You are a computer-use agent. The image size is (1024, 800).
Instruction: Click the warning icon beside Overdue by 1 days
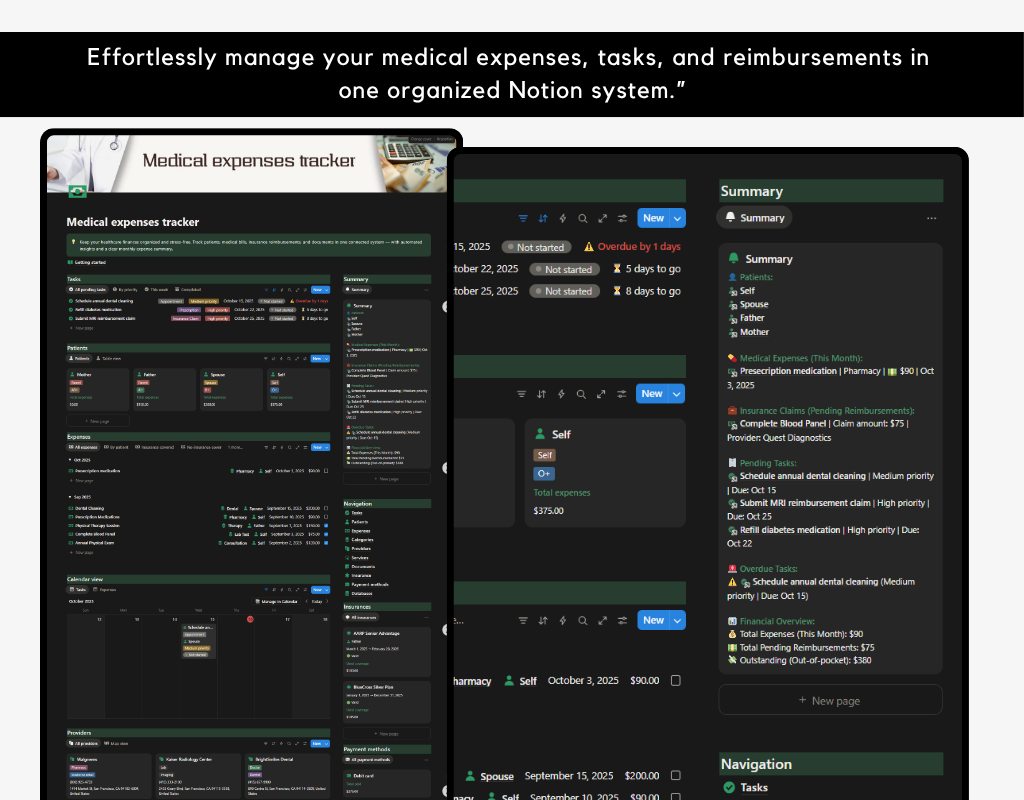[588, 247]
